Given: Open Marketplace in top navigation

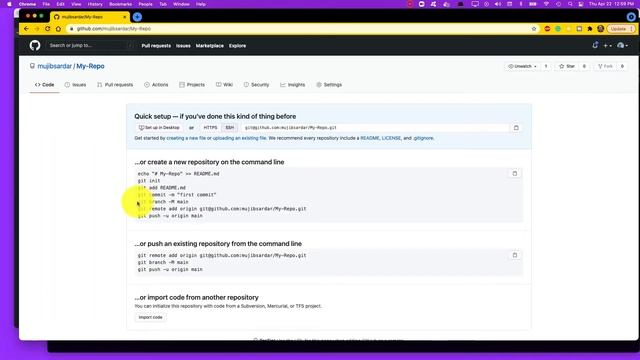Looking at the screenshot, I should point(209,46).
